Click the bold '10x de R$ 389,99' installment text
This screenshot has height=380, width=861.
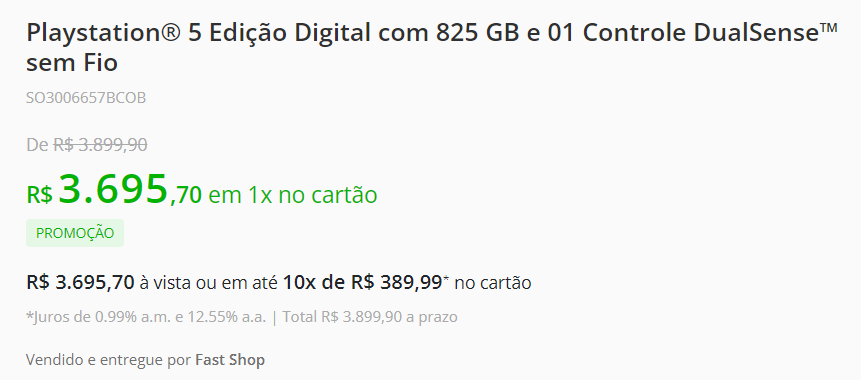(362, 283)
